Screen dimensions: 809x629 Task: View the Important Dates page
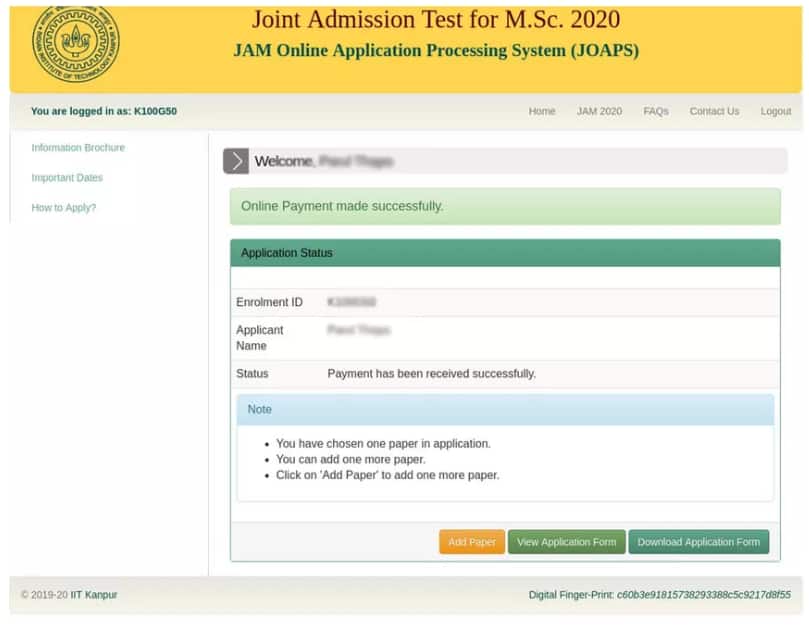[x=66, y=177]
